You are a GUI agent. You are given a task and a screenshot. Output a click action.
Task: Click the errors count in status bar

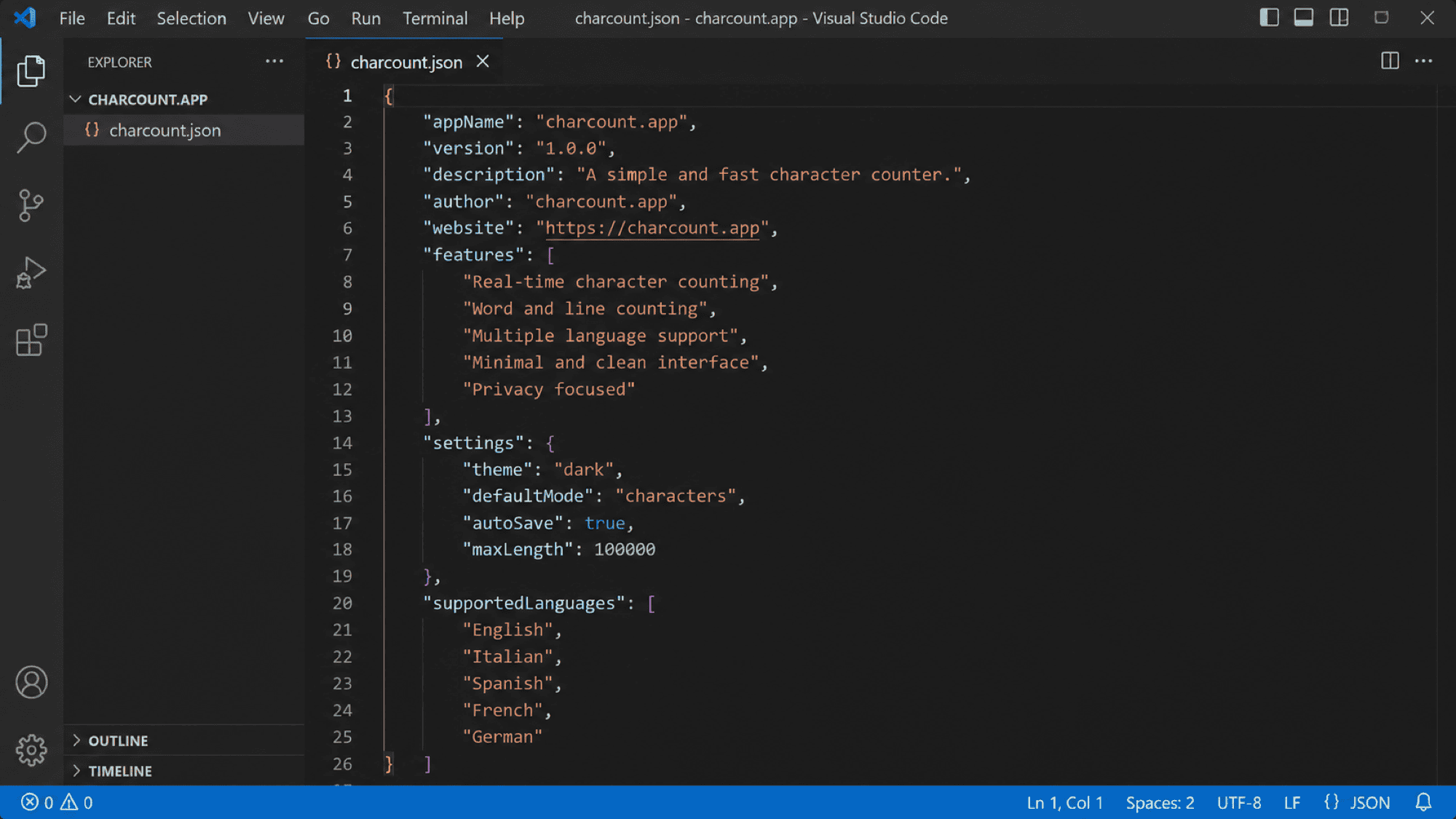pos(37,802)
